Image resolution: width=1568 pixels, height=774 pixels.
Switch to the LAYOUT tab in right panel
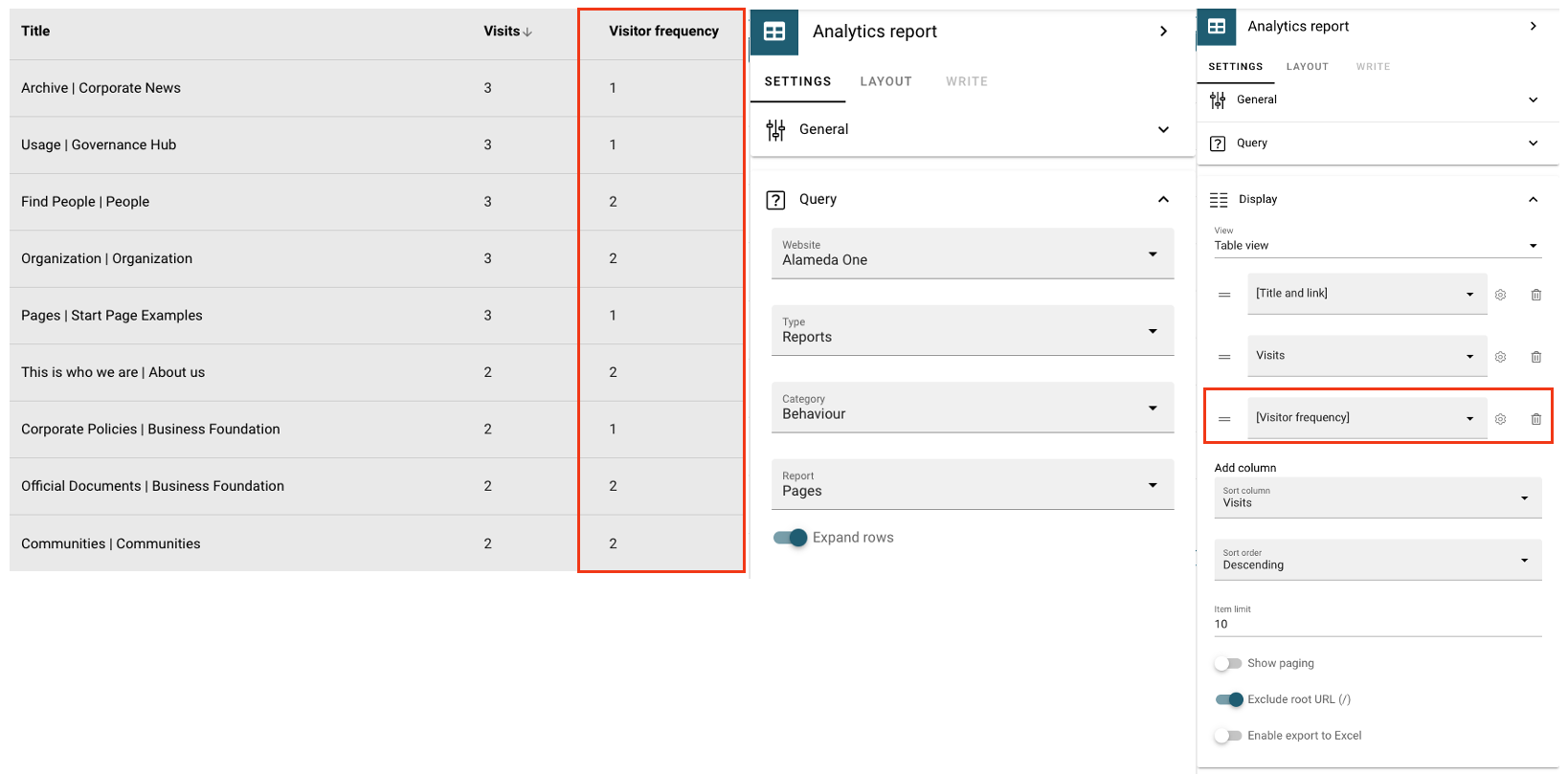[x=1307, y=67]
